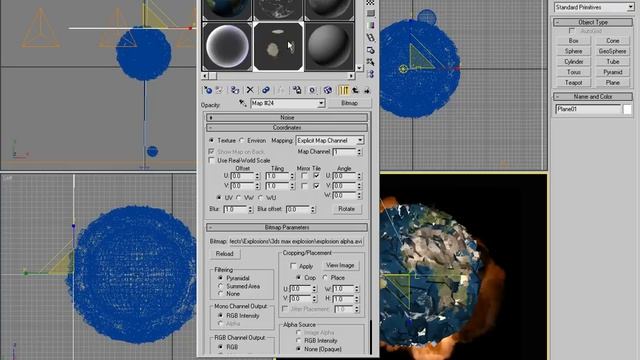Click the Plane01 object color swatch
The image size is (640, 360).
coord(627,109)
